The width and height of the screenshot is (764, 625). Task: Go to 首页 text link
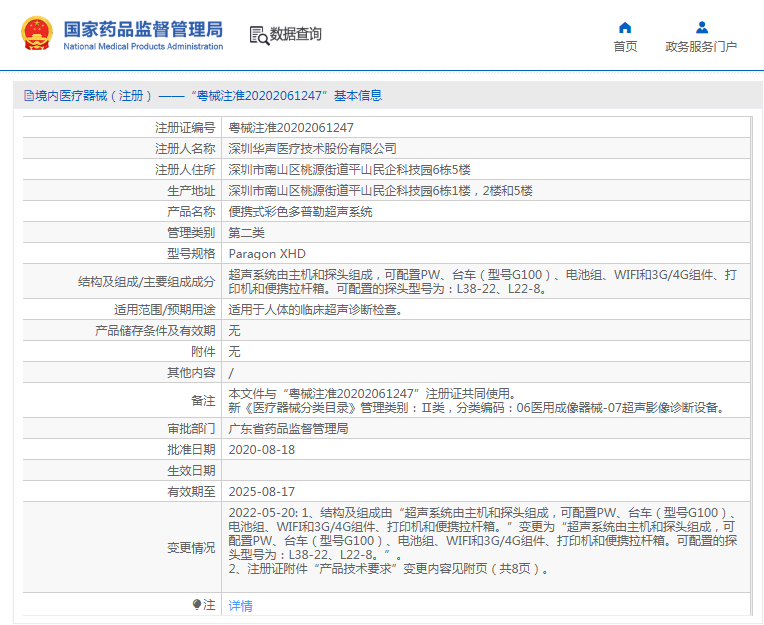coord(625,47)
